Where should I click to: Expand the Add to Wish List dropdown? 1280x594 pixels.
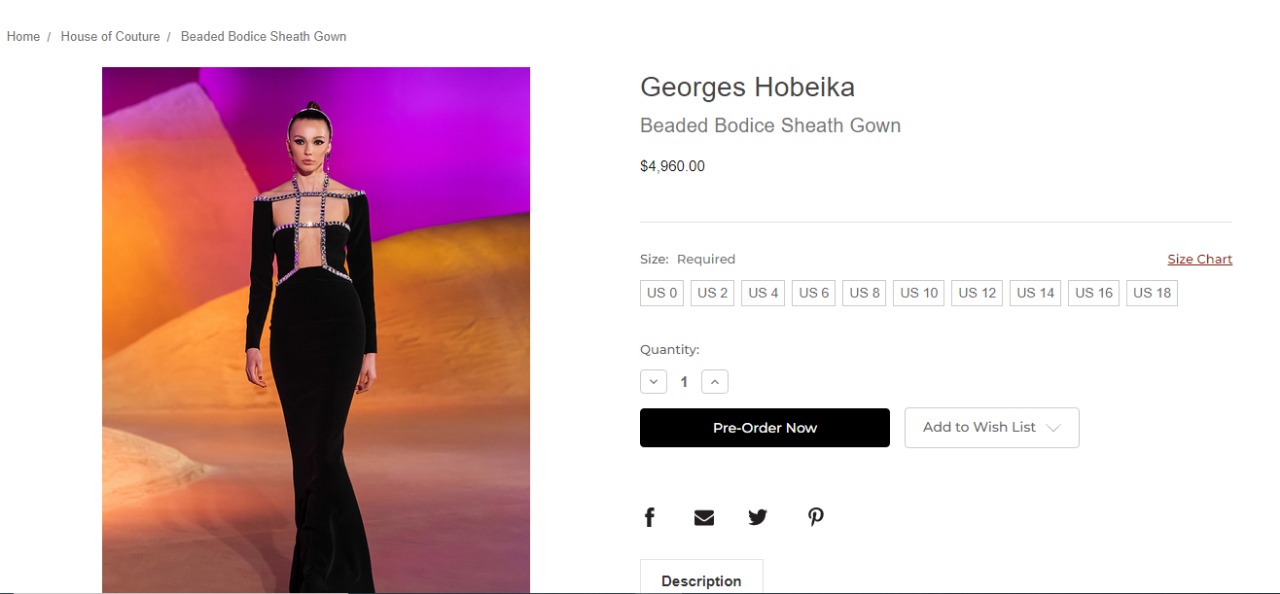tap(992, 427)
